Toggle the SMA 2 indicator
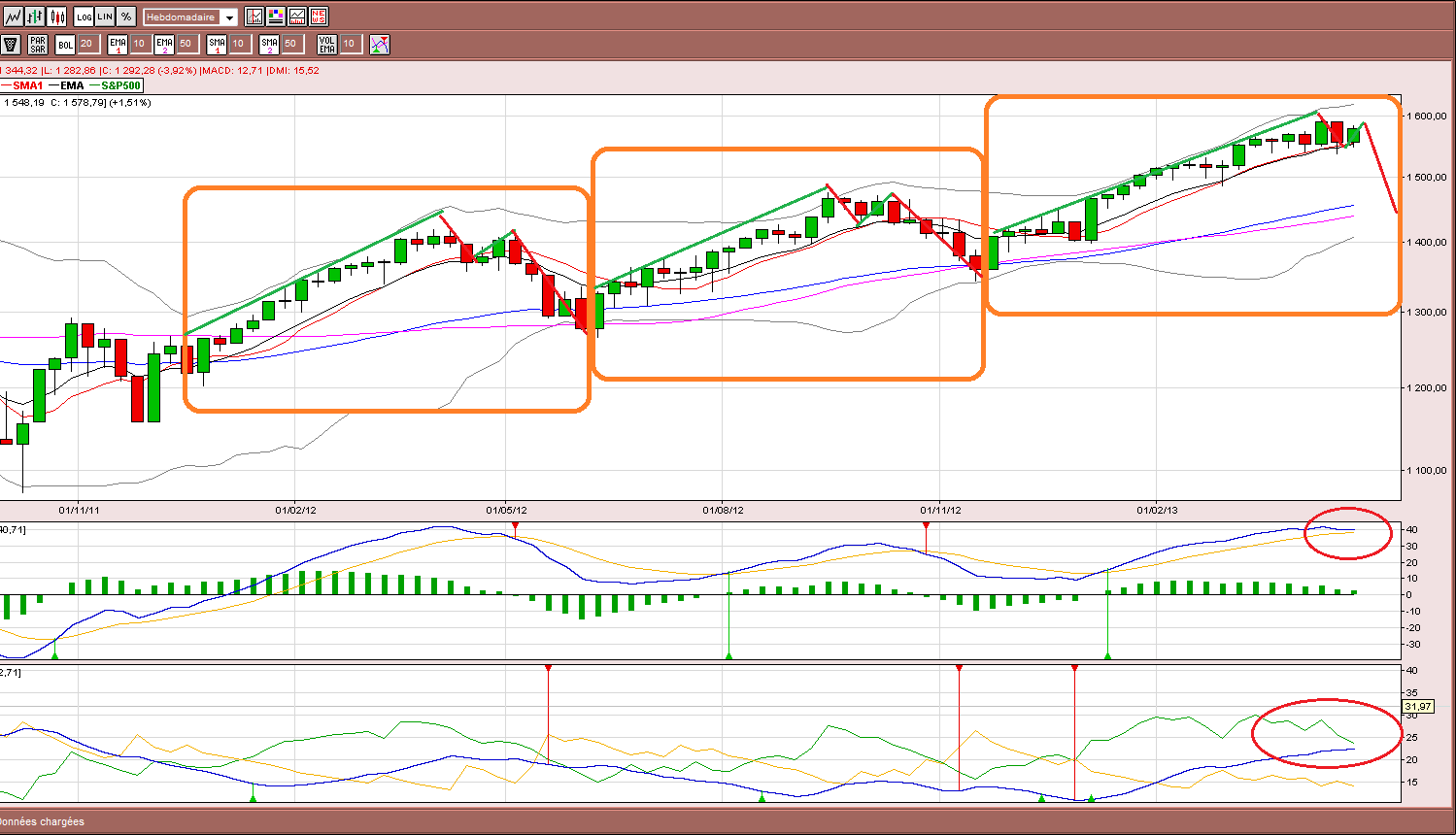Viewport: 1456px width, 835px height. [269, 45]
